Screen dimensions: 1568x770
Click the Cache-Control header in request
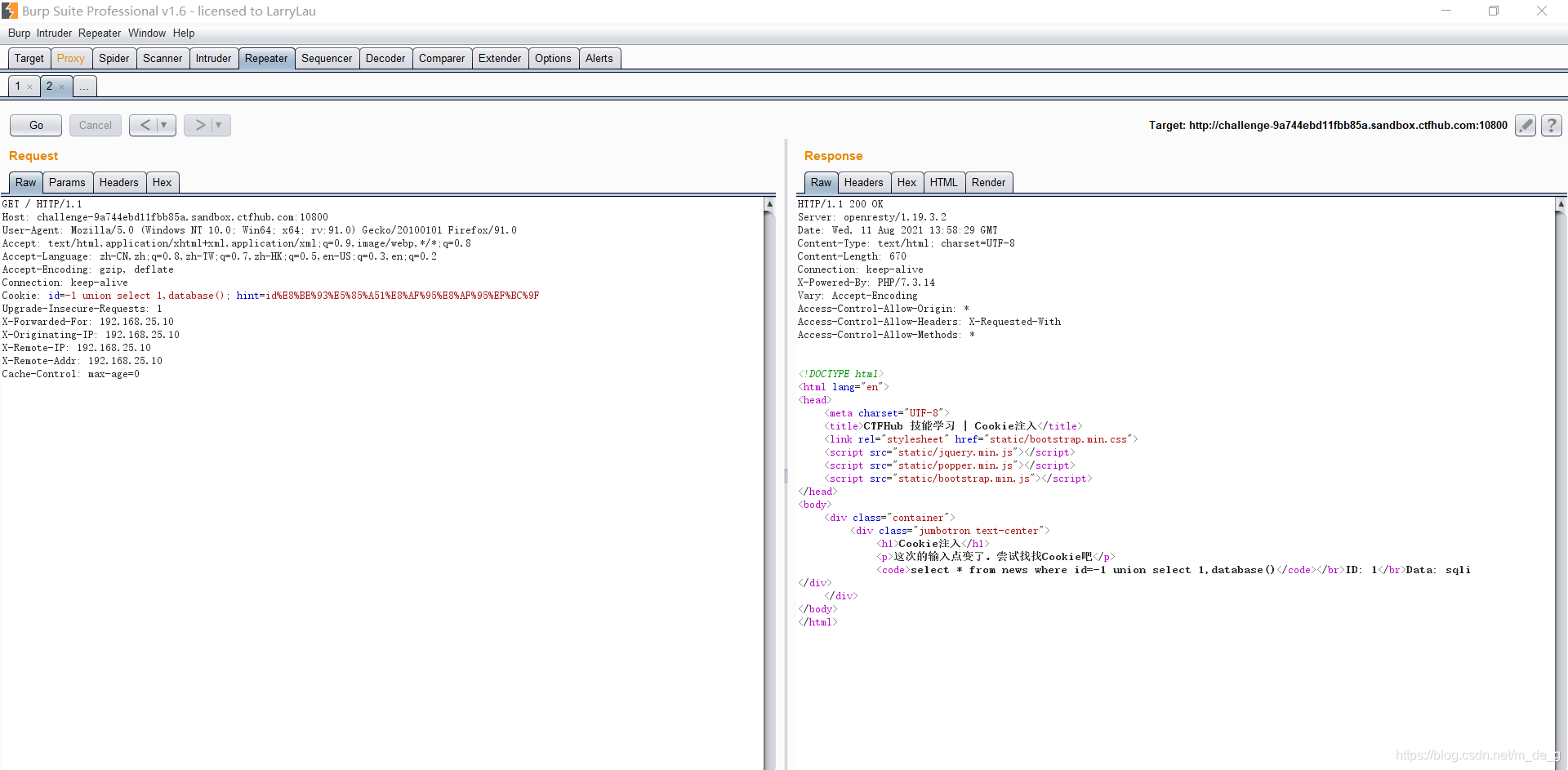coord(70,374)
